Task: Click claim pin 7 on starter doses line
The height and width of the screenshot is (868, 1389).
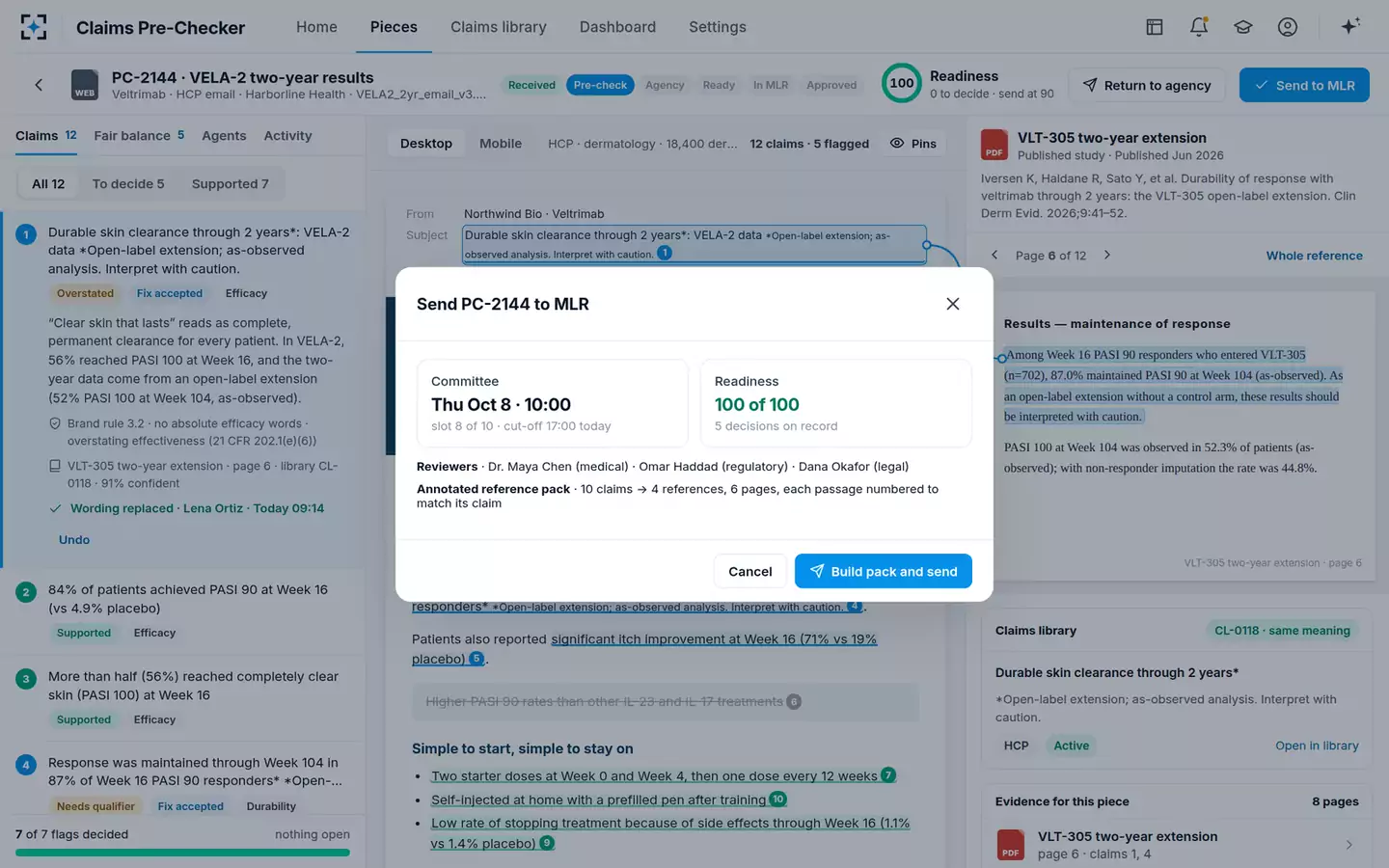Action: pos(888,774)
